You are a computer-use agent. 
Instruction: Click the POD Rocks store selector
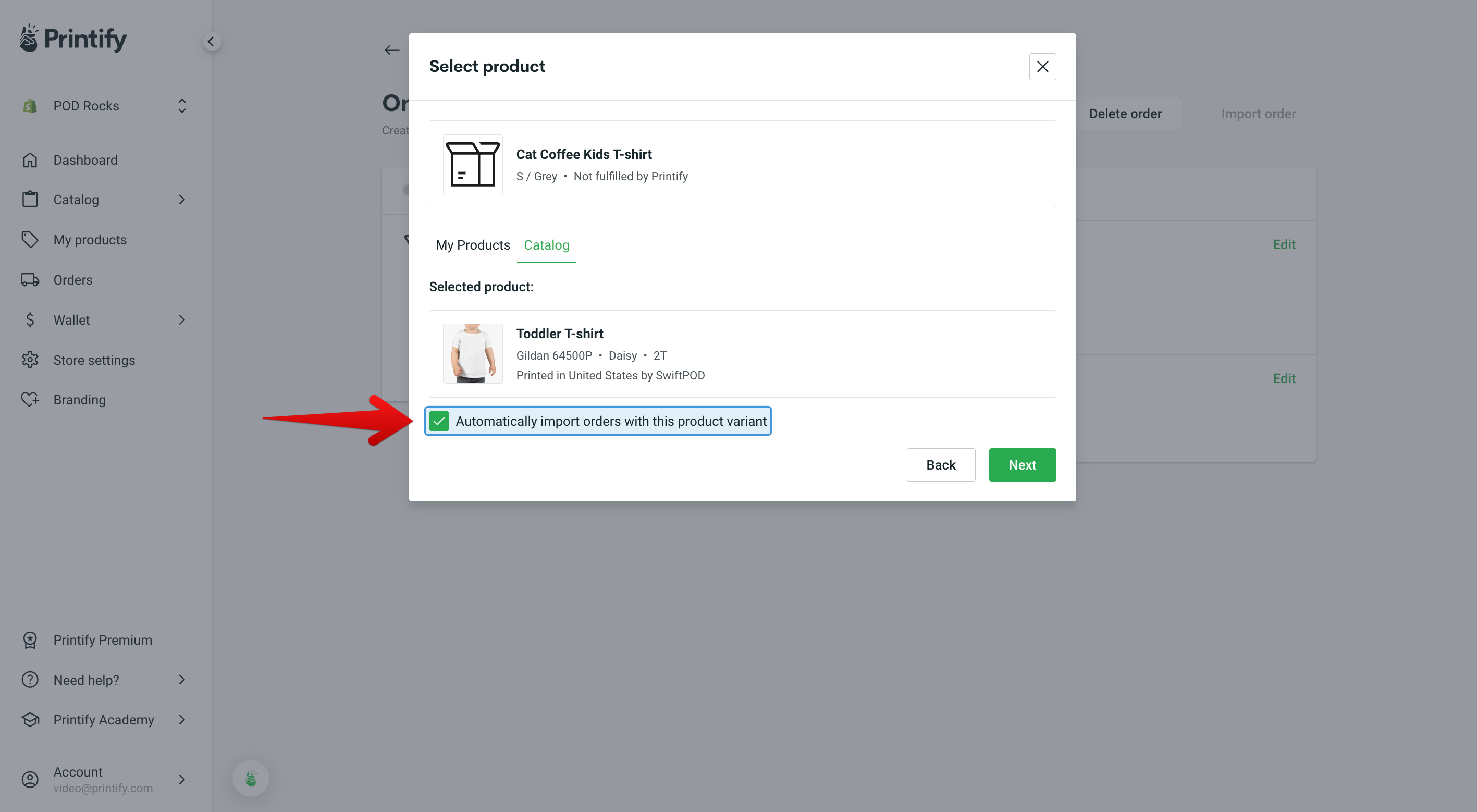click(x=105, y=105)
